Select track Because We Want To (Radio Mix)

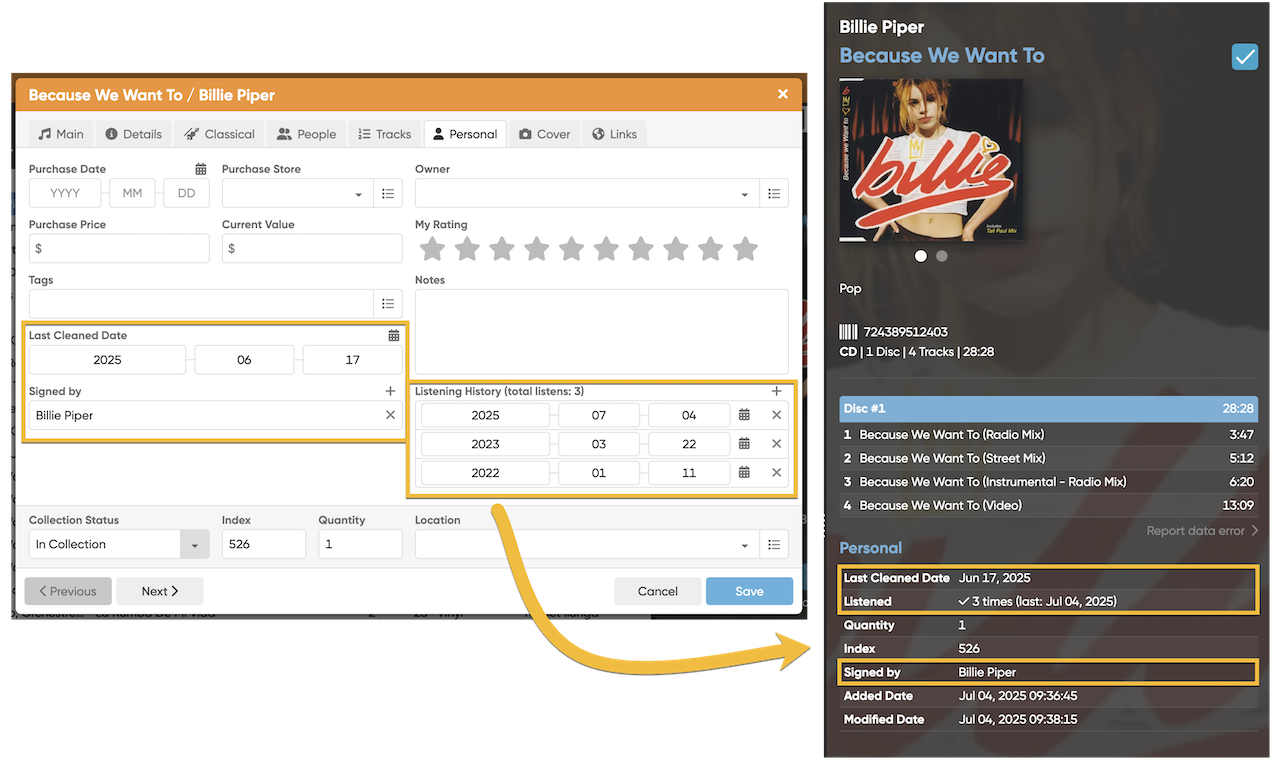[x=1048, y=435]
